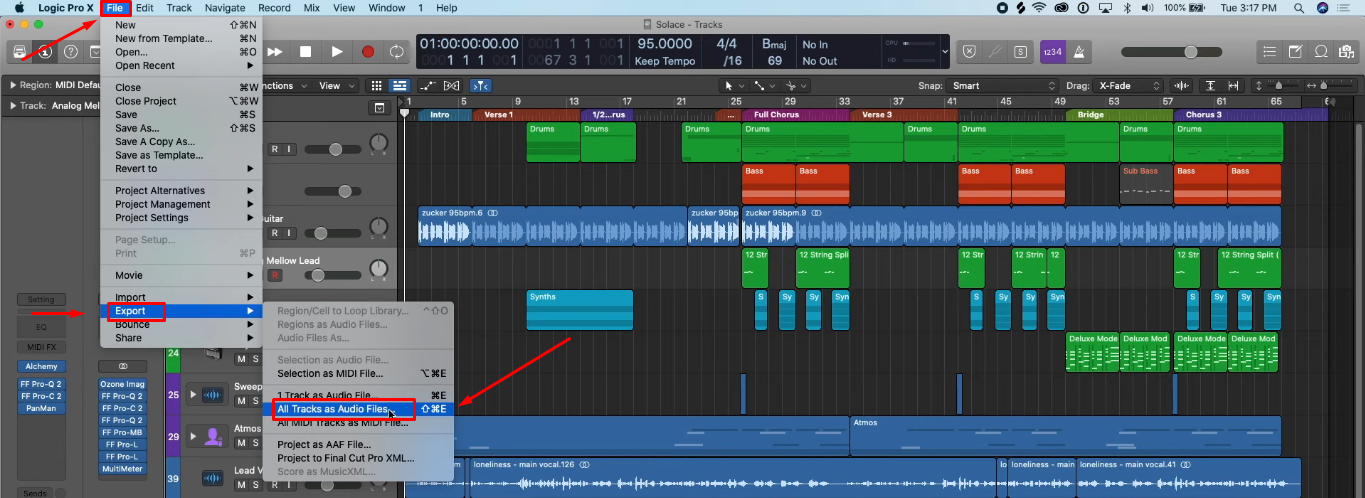Click the MIDI FX slot
This screenshot has height=498, width=1365.
41,347
